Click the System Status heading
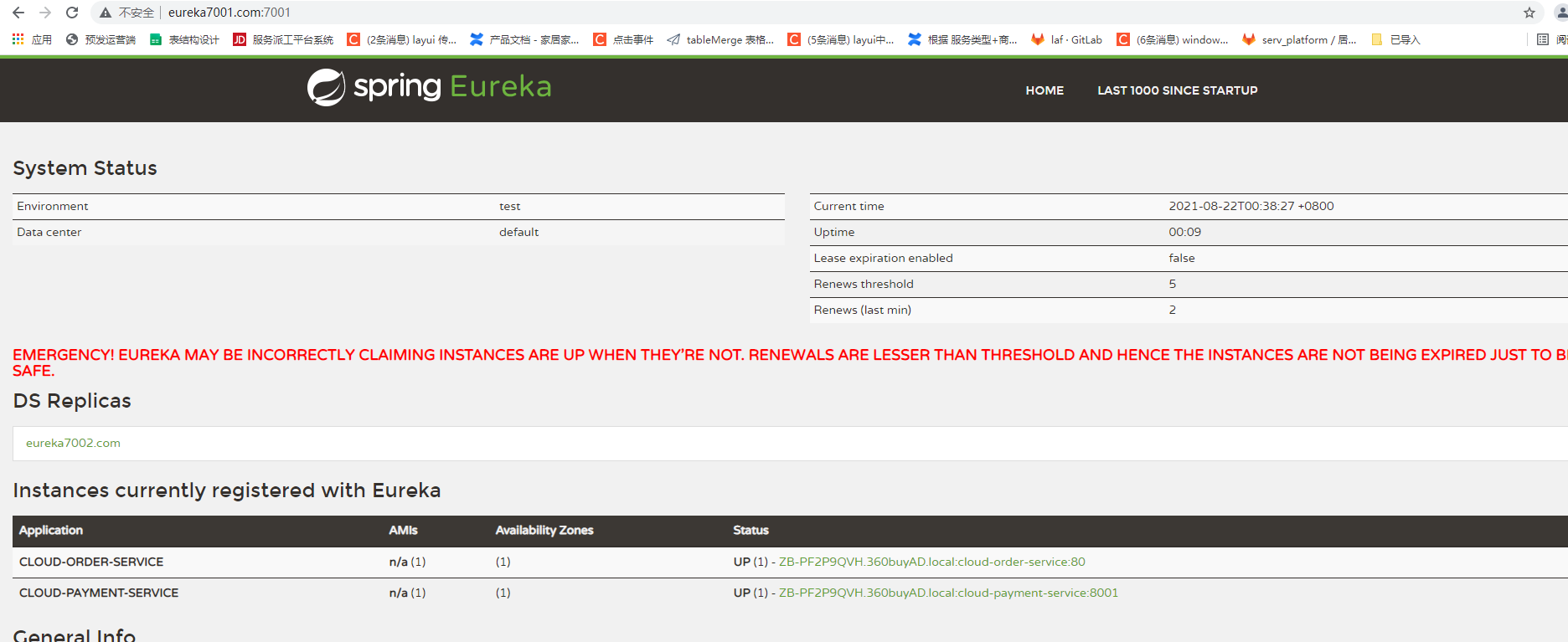This screenshot has width=1568, height=642. [x=85, y=168]
